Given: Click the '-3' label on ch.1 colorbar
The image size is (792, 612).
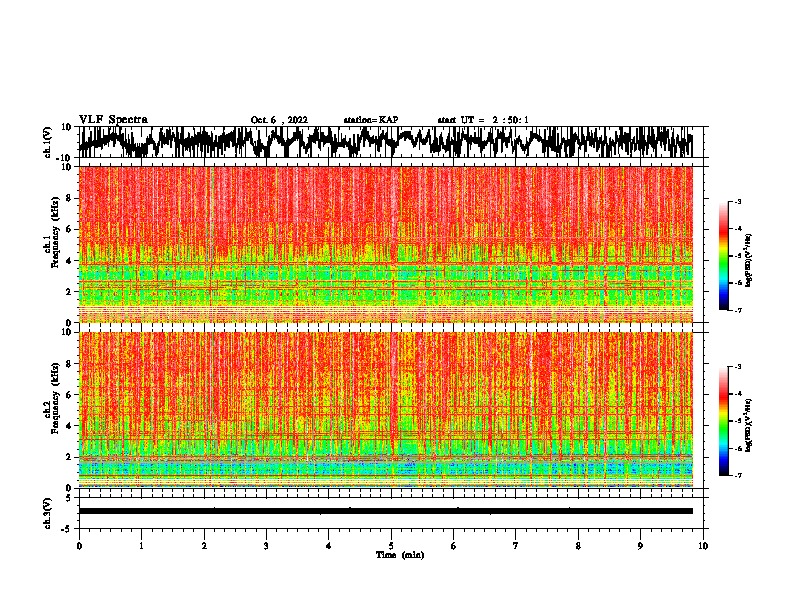Looking at the screenshot, I should tap(737, 202).
